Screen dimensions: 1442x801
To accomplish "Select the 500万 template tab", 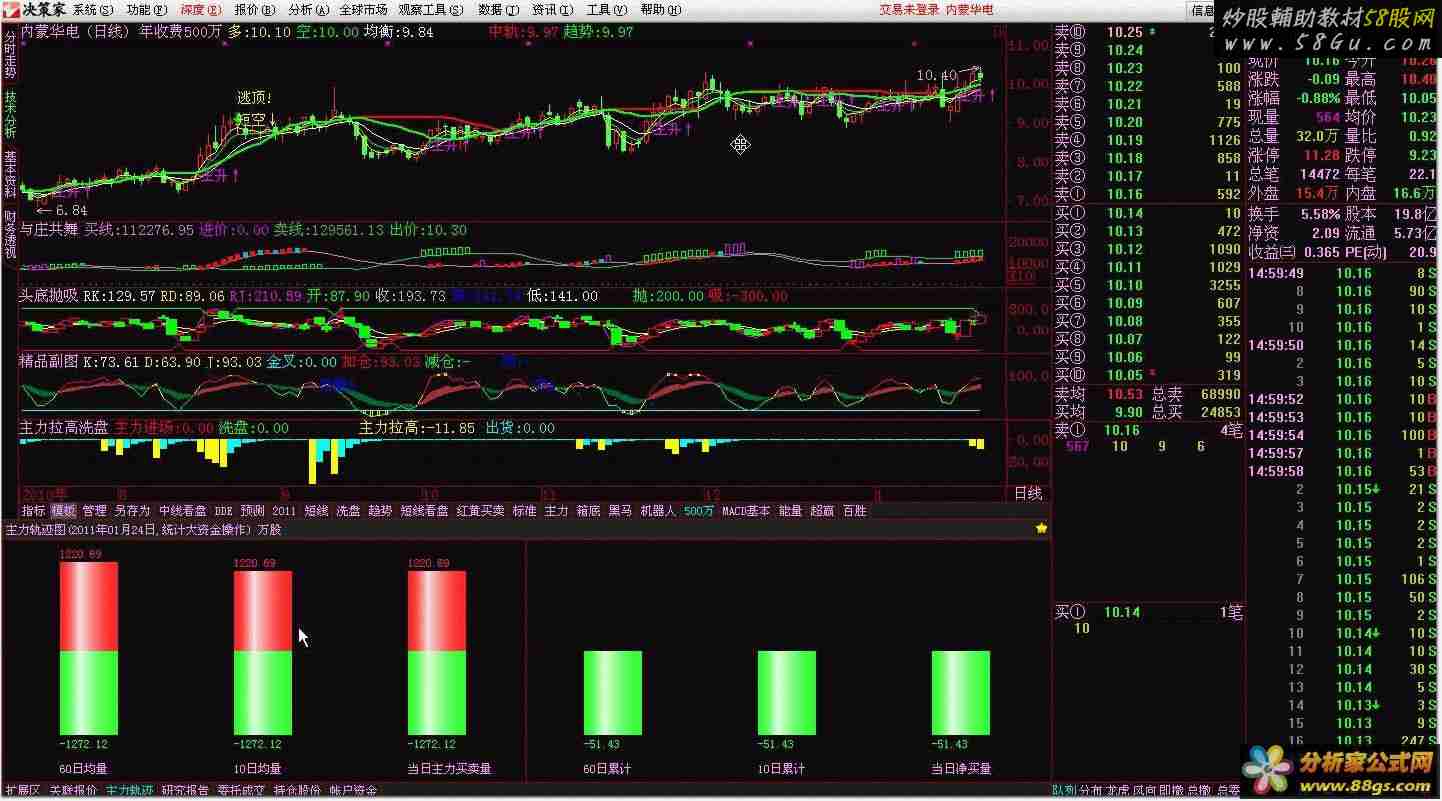I will (x=699, y=511).
